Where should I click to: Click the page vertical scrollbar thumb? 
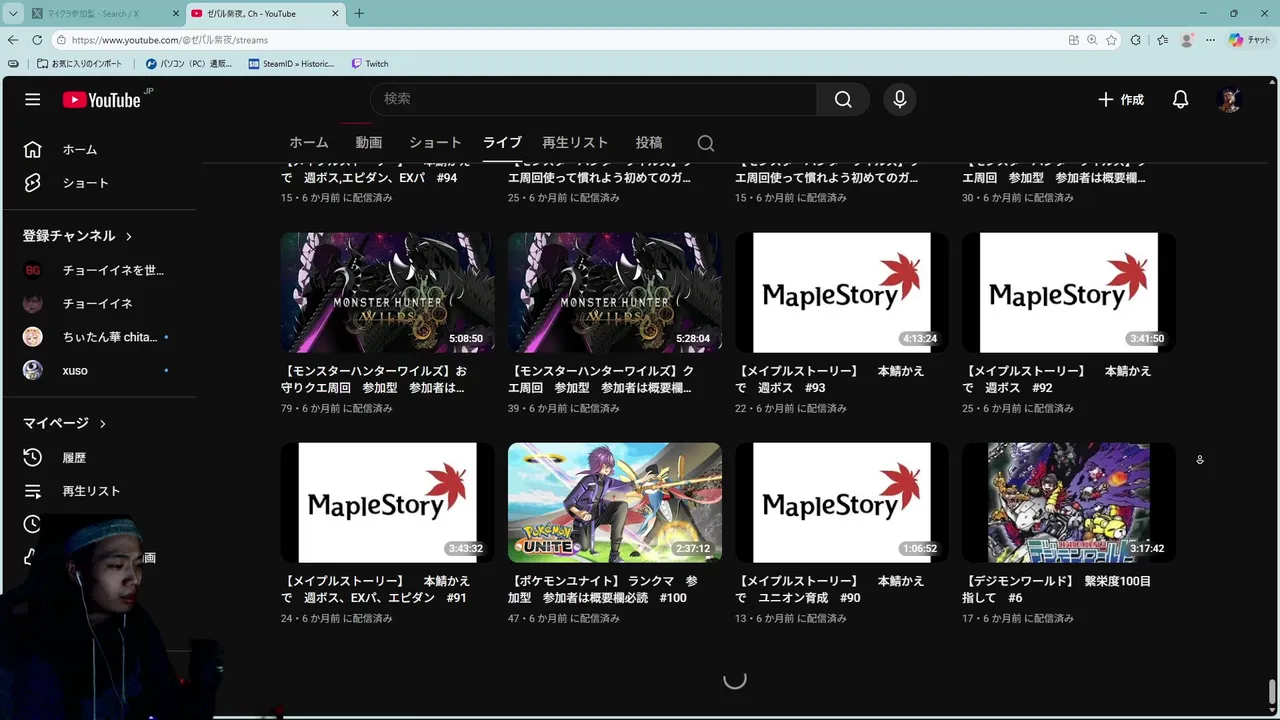[x=1273, y=692]
